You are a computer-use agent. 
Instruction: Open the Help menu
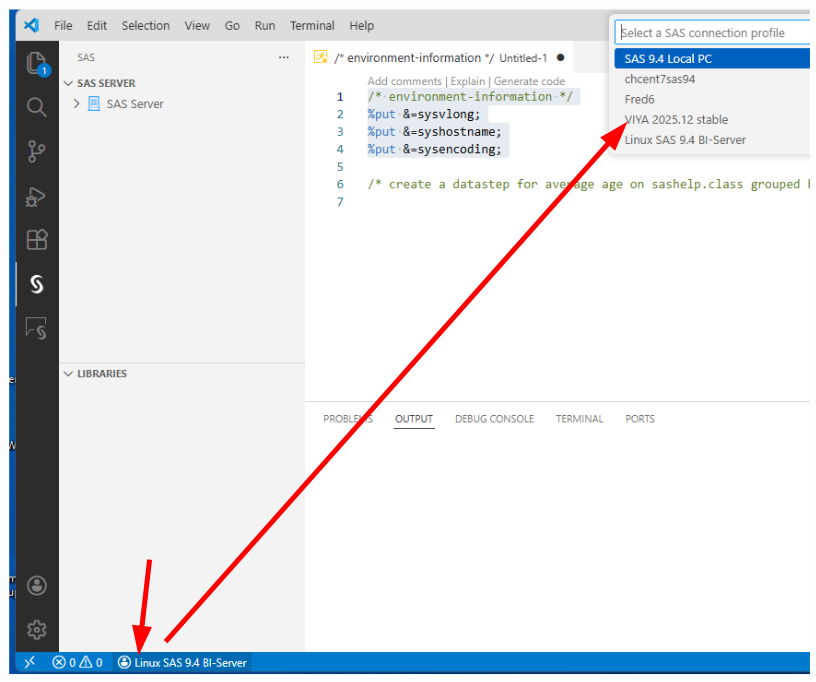[x=362, y=25]
